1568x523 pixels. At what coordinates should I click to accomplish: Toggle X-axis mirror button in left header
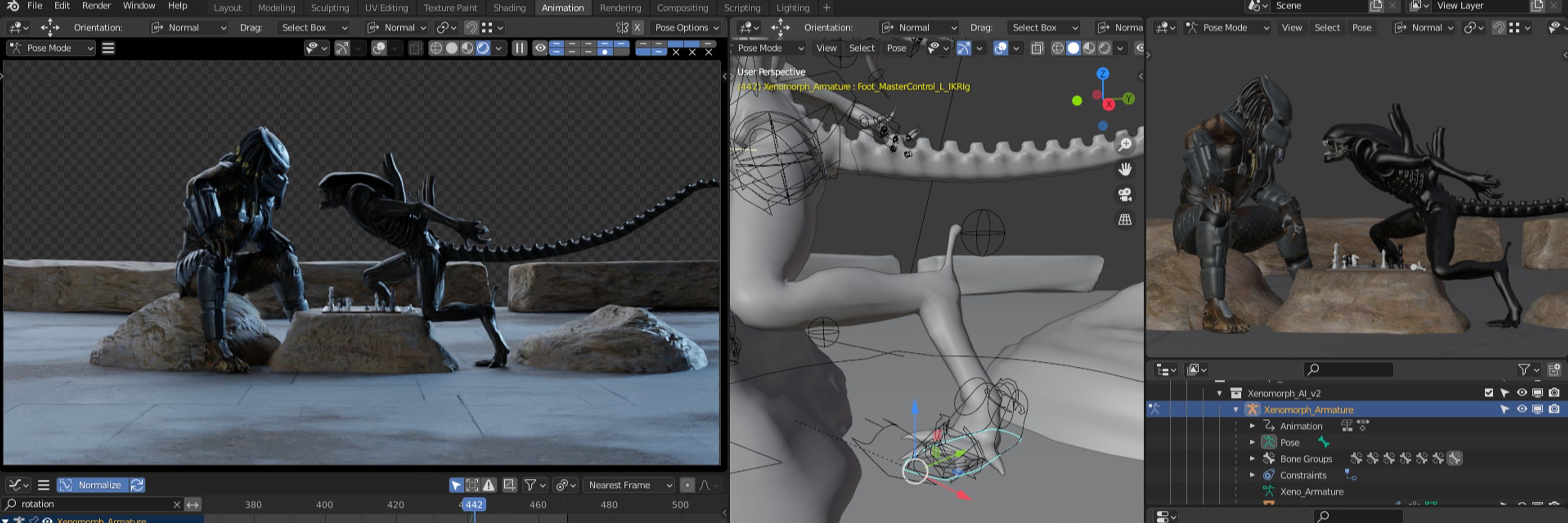(637, 27)
